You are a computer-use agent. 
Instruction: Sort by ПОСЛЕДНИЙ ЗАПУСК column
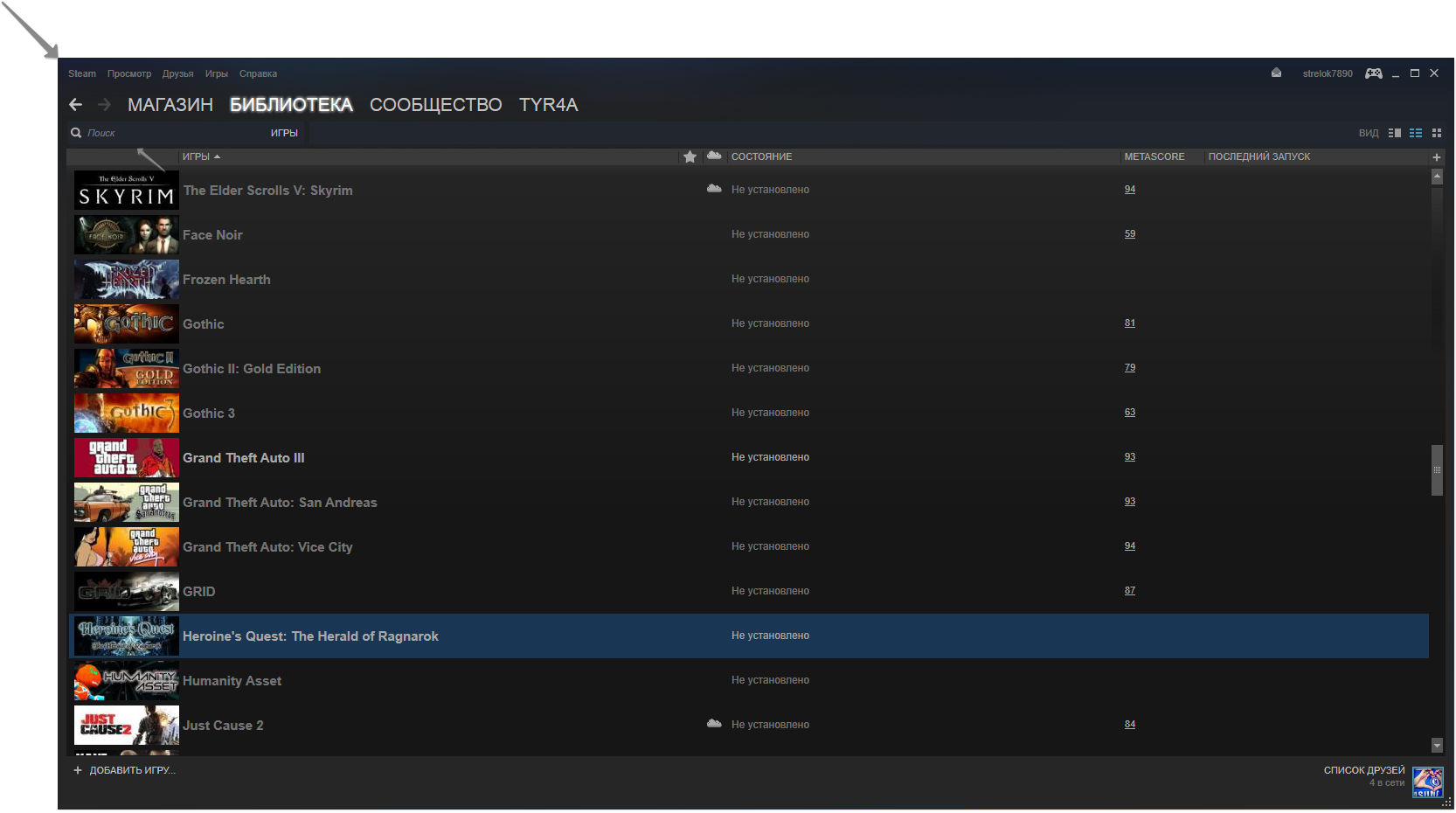click(1258, 156)
